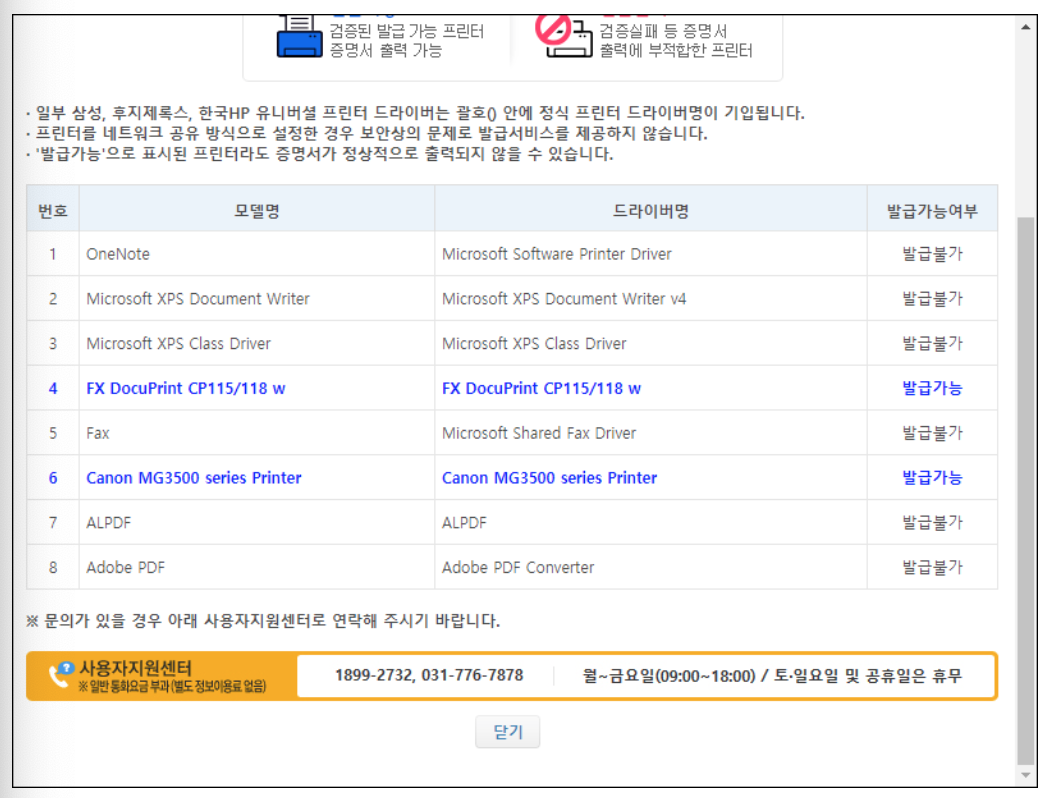Click 사용자지원센터 label
Image resolution: width=1046 pixels, height=798 pixels.
135,667
